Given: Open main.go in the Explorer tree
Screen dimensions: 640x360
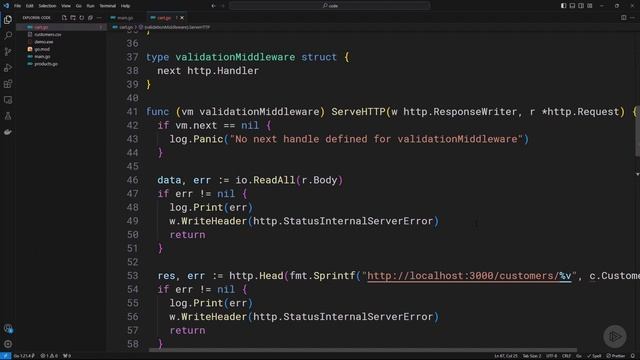Looking at the screenshot, I should click(61, 56).
